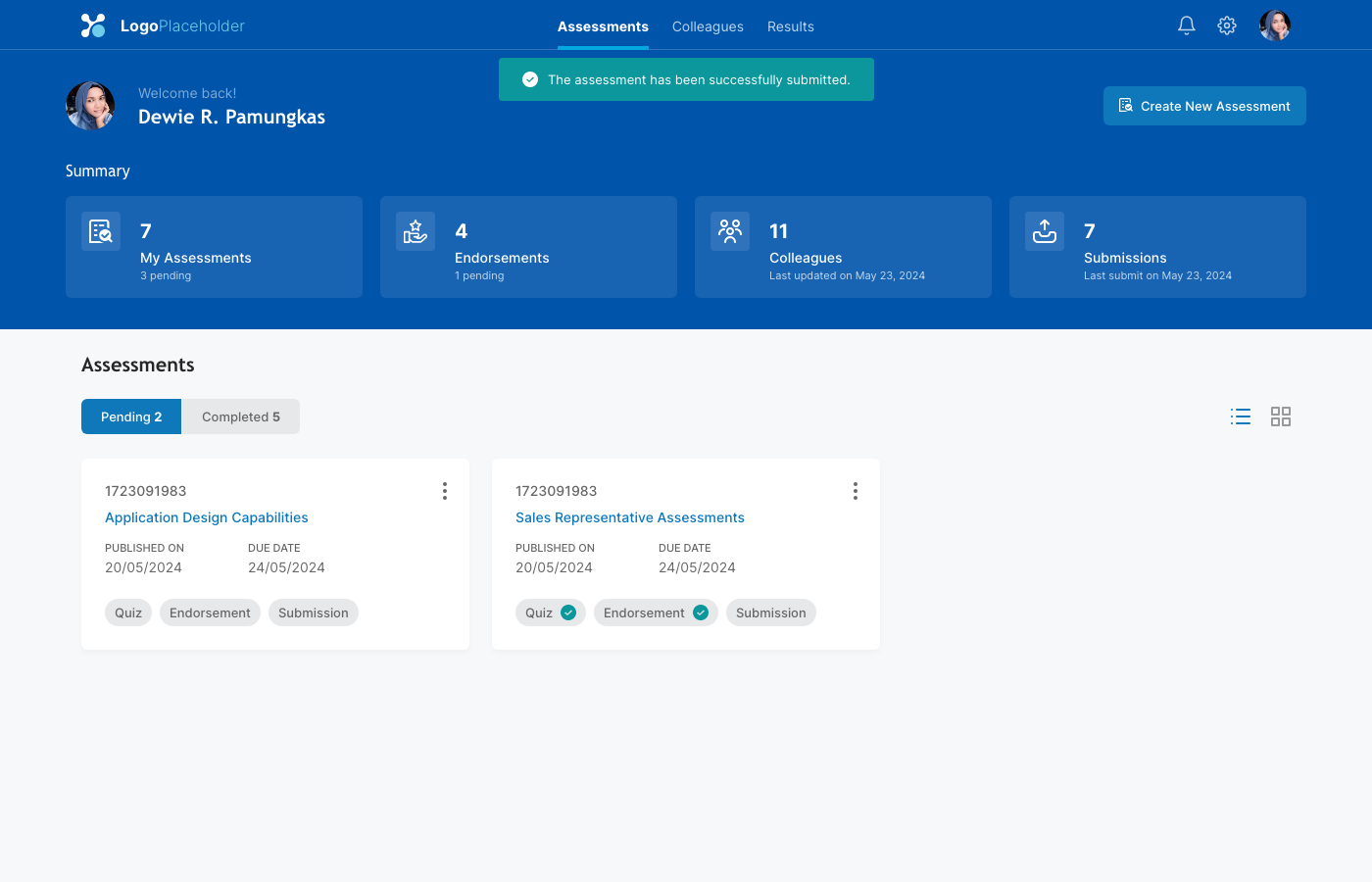Open Sales Representative Assessments link

630,517
